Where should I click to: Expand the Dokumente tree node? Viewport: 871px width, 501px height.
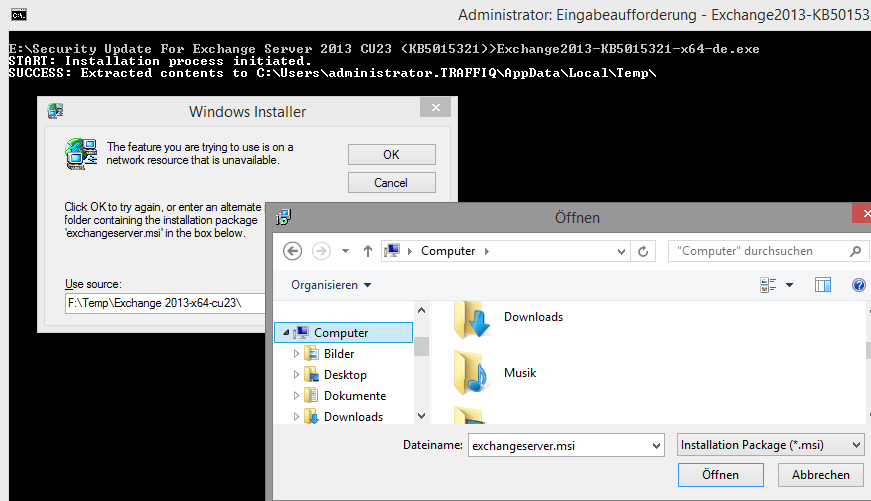pos(296,396)
